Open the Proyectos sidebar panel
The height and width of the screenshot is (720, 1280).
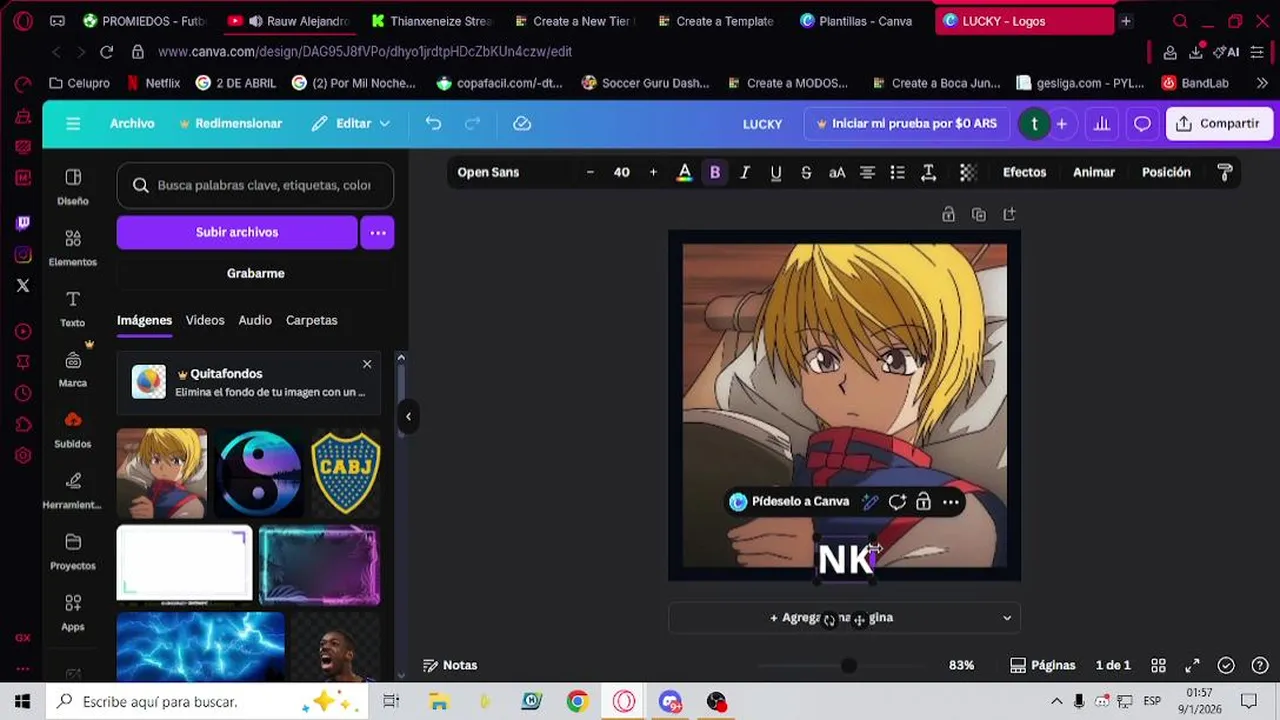click(x=73, y=552)
